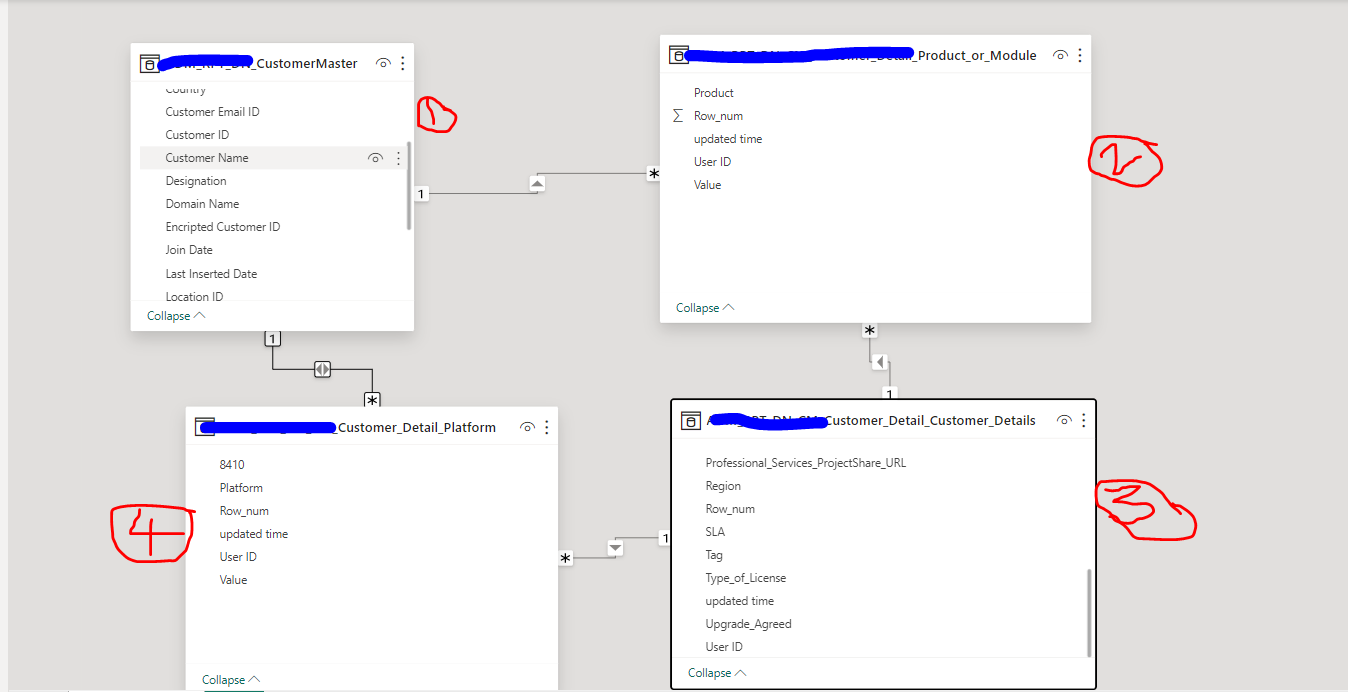Select the Product field
Screen dimensions: 1348x692
(x=714, y=93)
